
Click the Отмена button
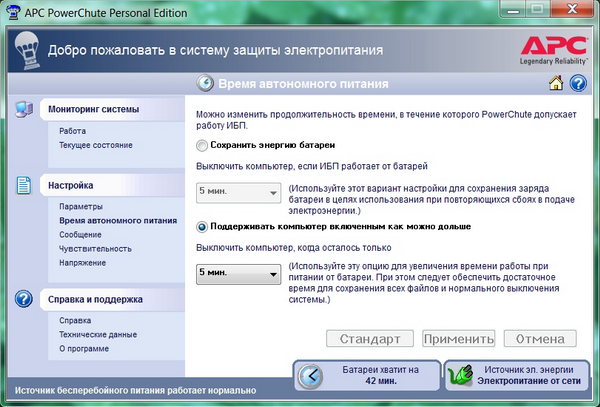(x=540, y=339)
